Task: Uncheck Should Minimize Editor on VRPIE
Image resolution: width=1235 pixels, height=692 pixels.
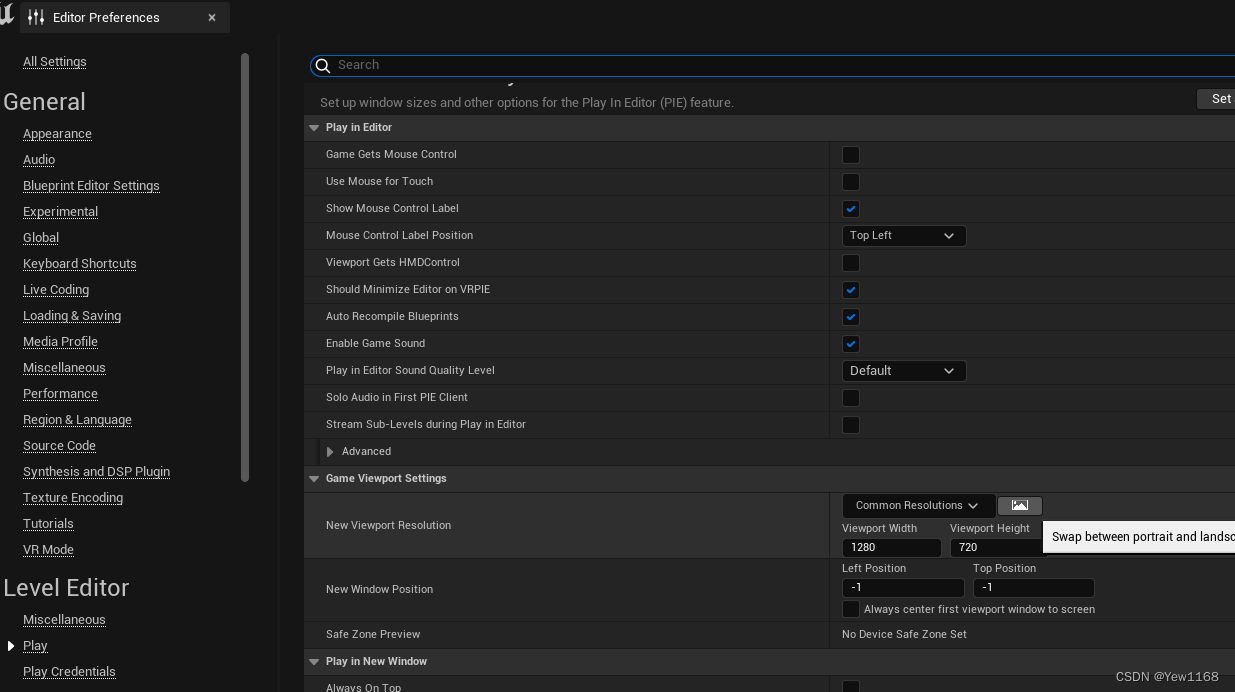Action: coord(851,290)
